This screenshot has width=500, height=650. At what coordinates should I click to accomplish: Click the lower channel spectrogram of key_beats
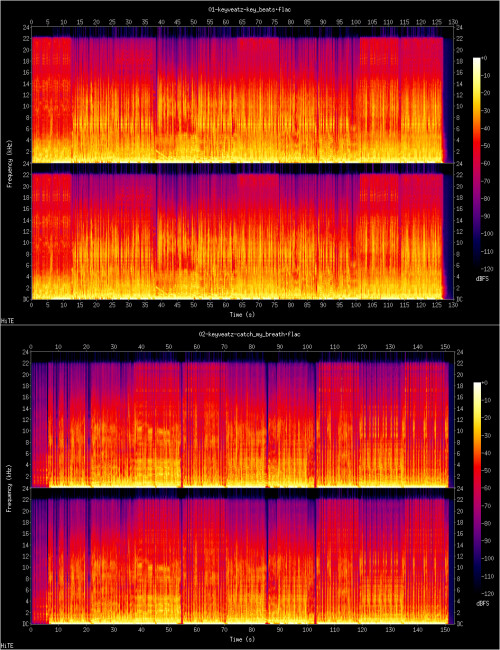243,231
